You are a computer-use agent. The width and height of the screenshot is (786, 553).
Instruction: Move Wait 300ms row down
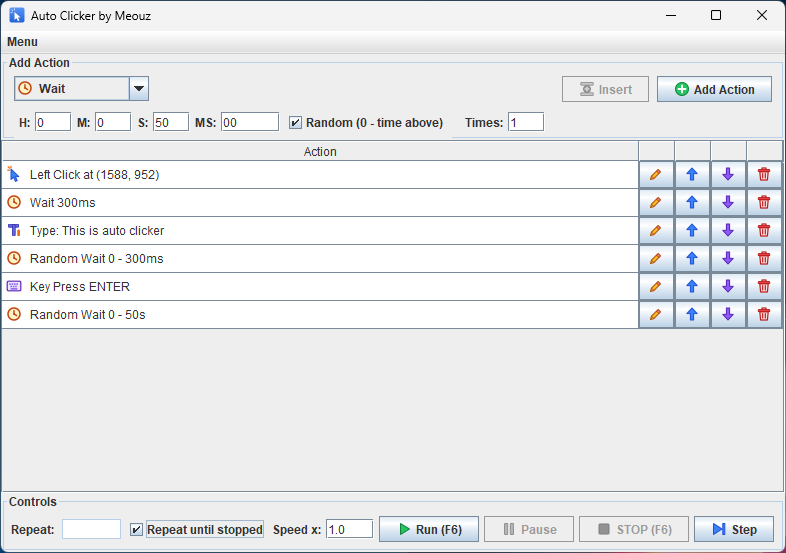click(728, 203)
